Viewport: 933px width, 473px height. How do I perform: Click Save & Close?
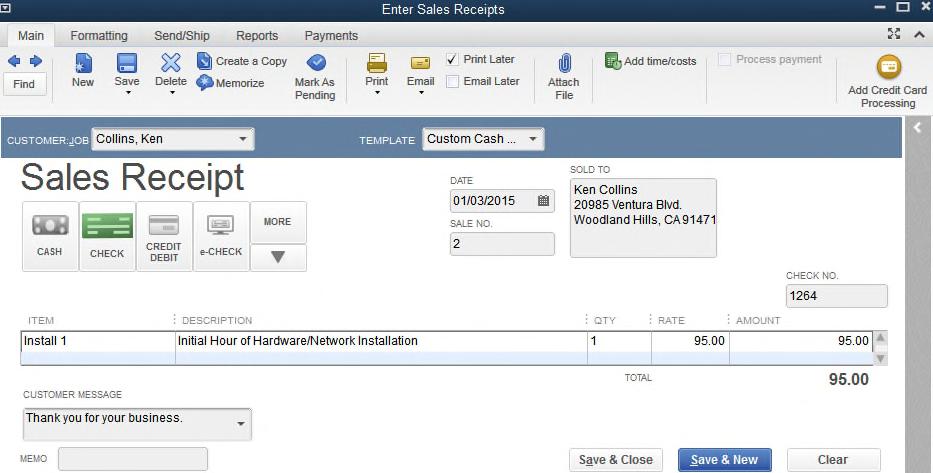click(616, 460)
